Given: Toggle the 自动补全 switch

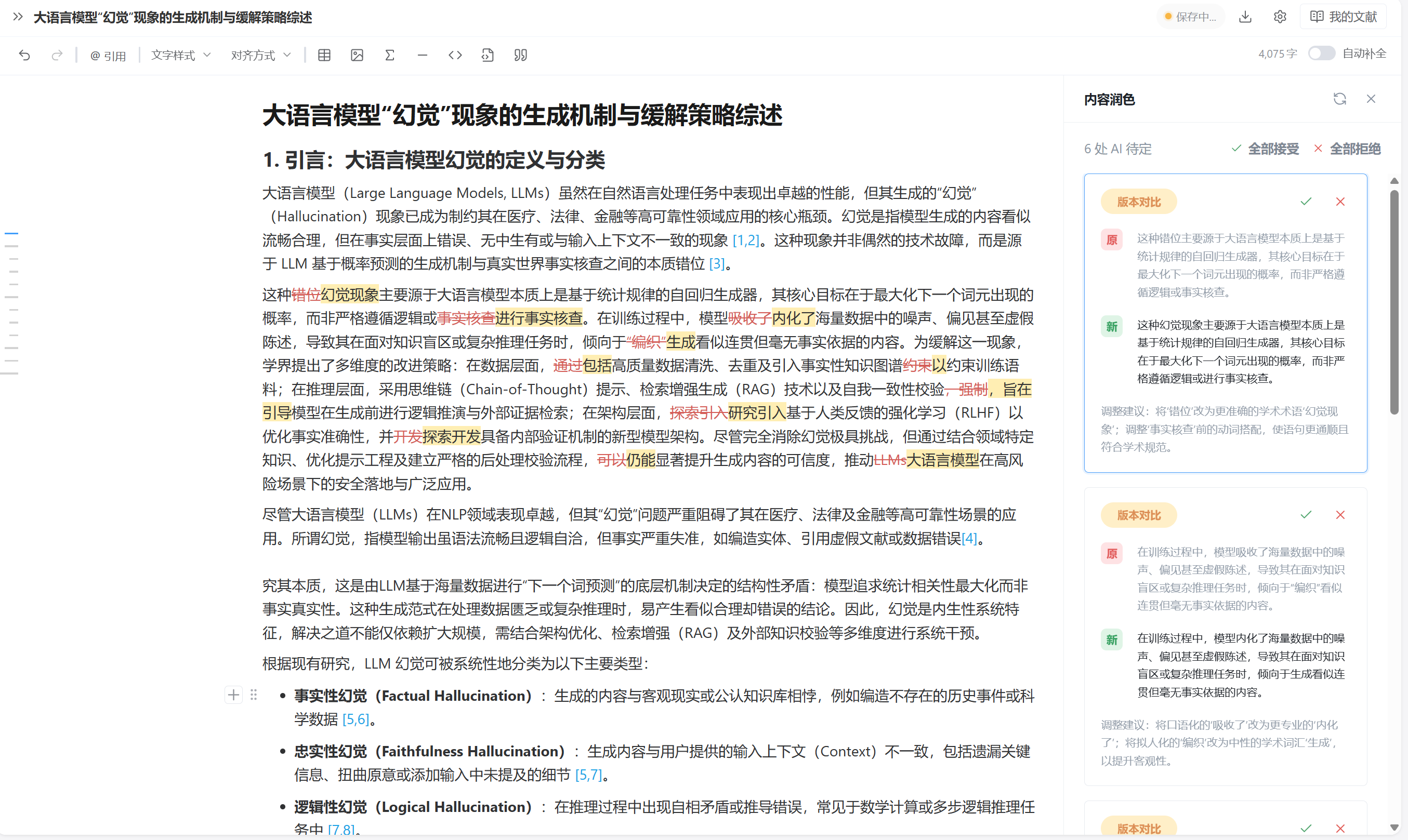Looking at the screenshot, I should click(1321, 53).
